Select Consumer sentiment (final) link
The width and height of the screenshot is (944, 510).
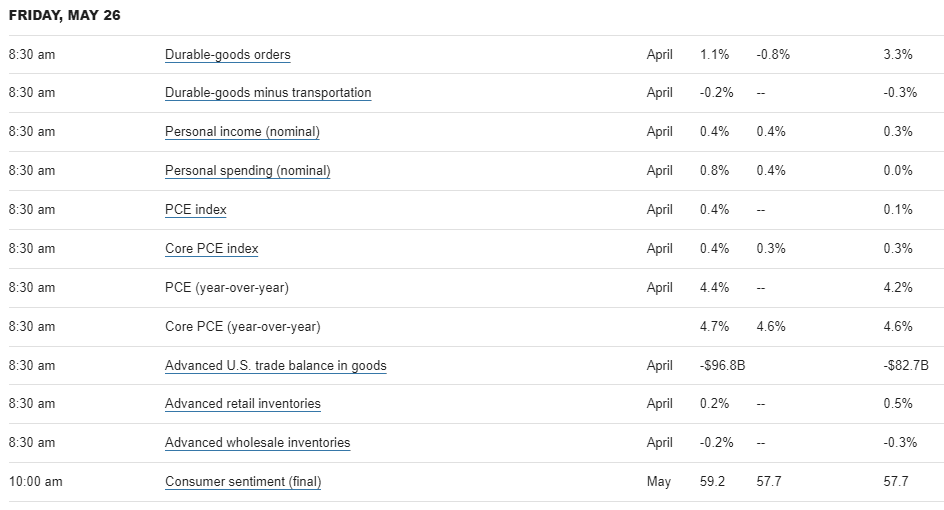(243, 482)
